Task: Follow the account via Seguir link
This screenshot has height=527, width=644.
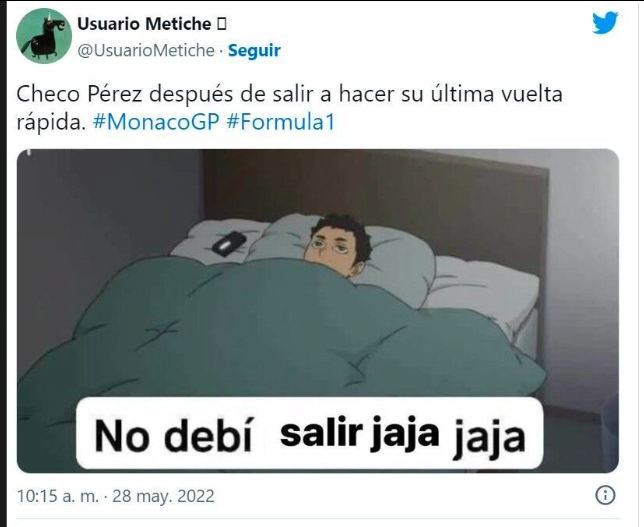Action: point(254,51)
